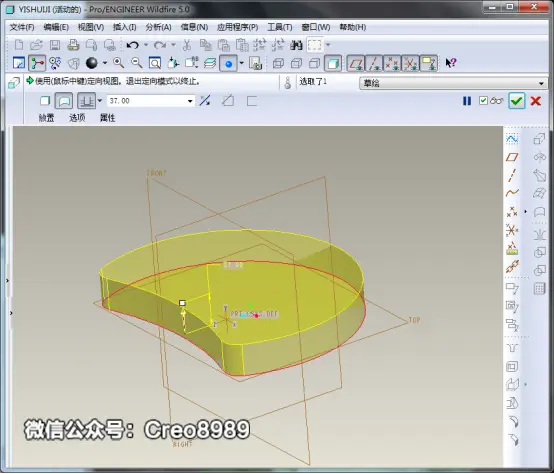Expand the depth value 37.00 dropdown
Screen dimensions: 554x474
190,101
